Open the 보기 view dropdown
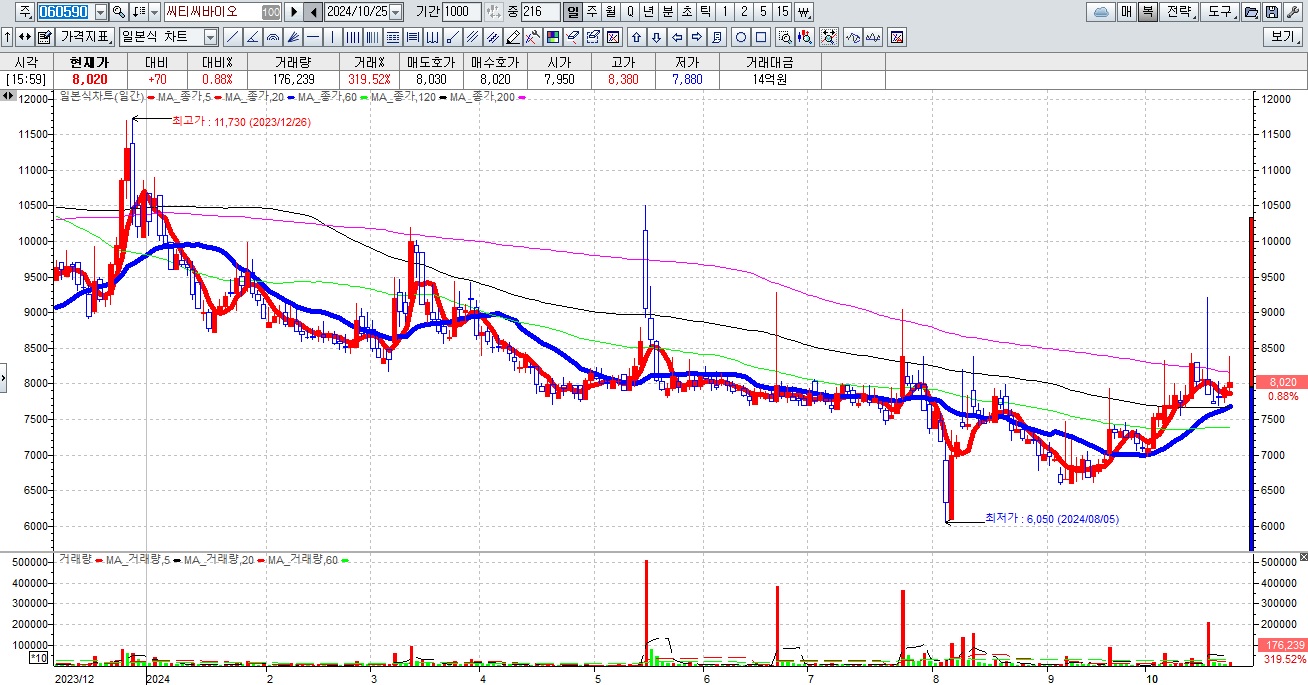The width and height of the screenshot is (1308, 685). (1283, 37)
